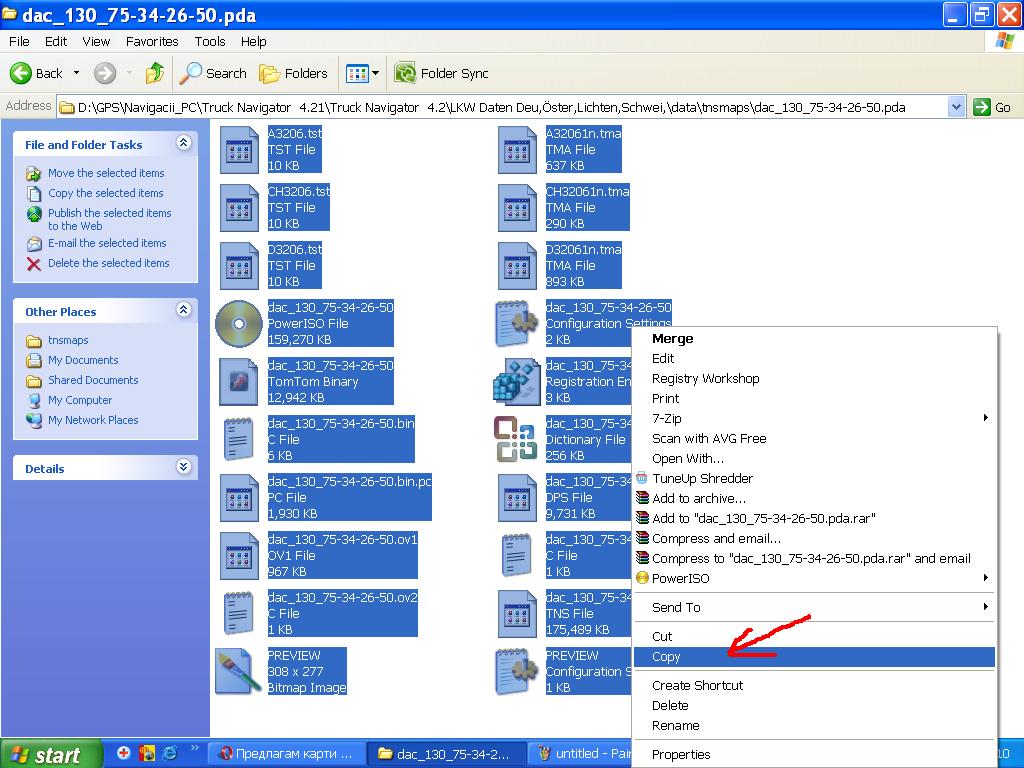Select the PREVIEW bitmap image icon
The width and height of the screenshot is (1024, 768).
point(239,671)
